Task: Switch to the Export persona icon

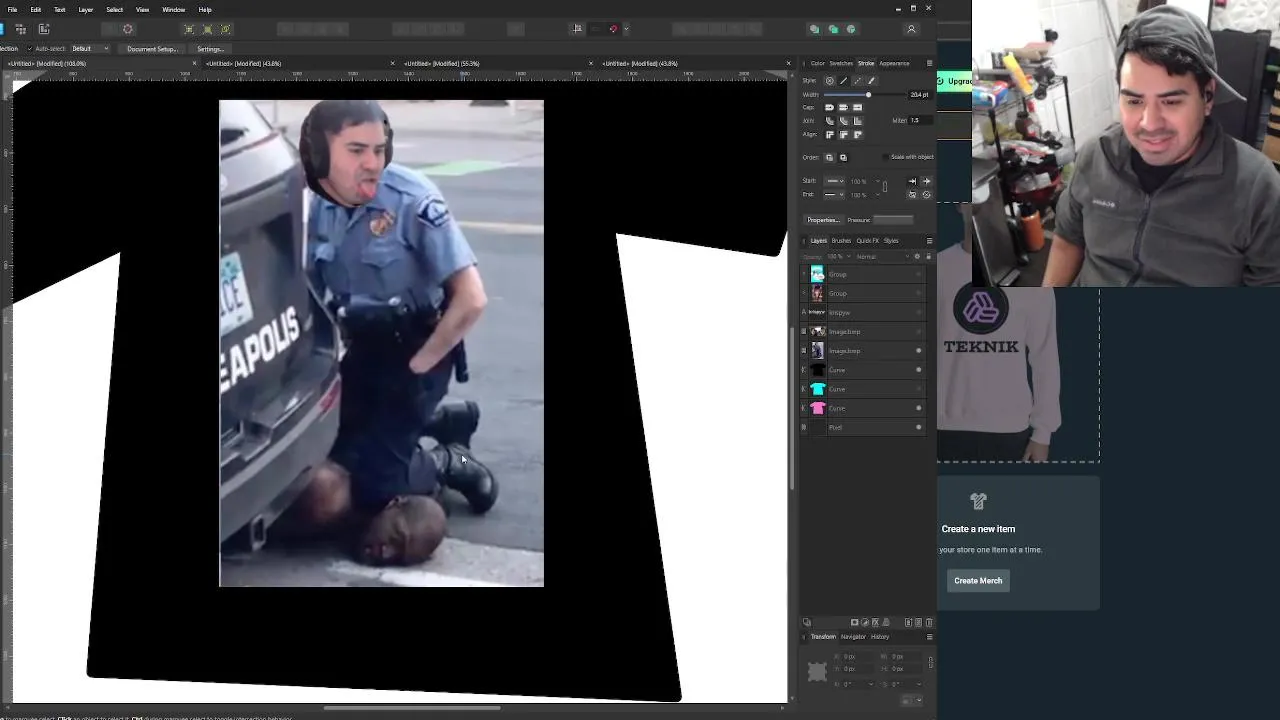Action: point(44,29)
